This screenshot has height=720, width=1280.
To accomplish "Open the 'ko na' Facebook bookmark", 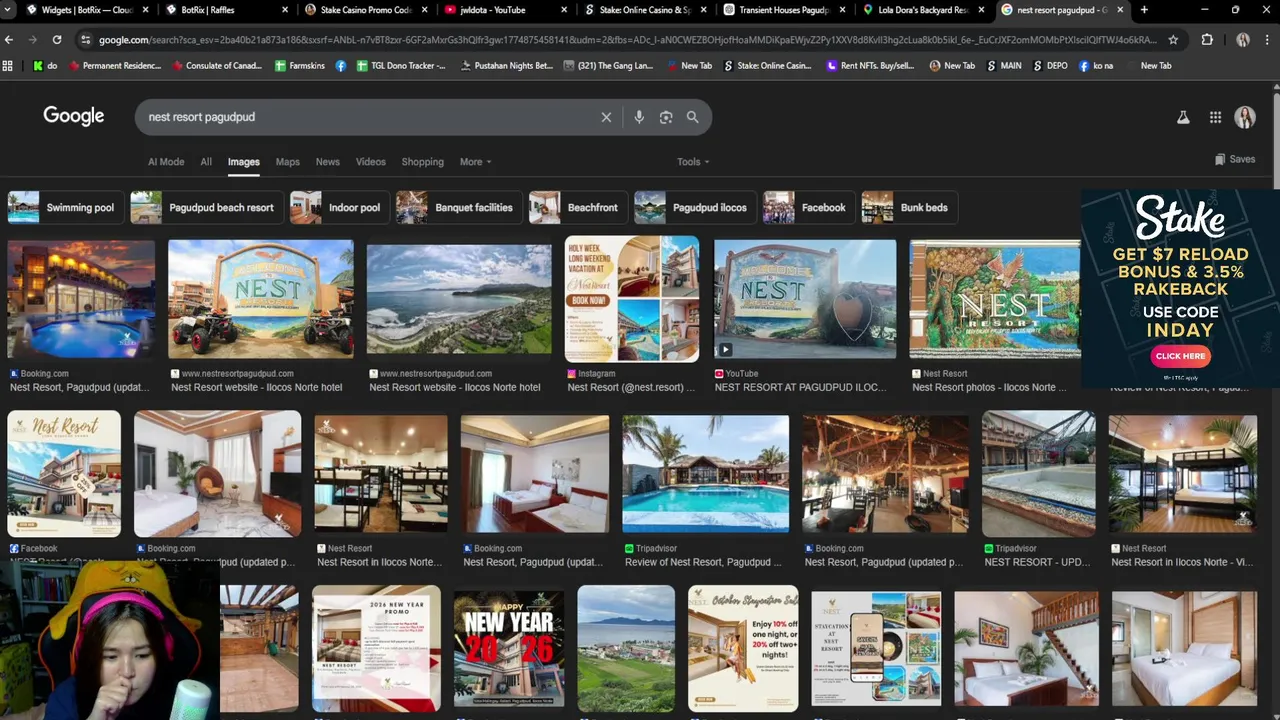I will coord(1095,66).
